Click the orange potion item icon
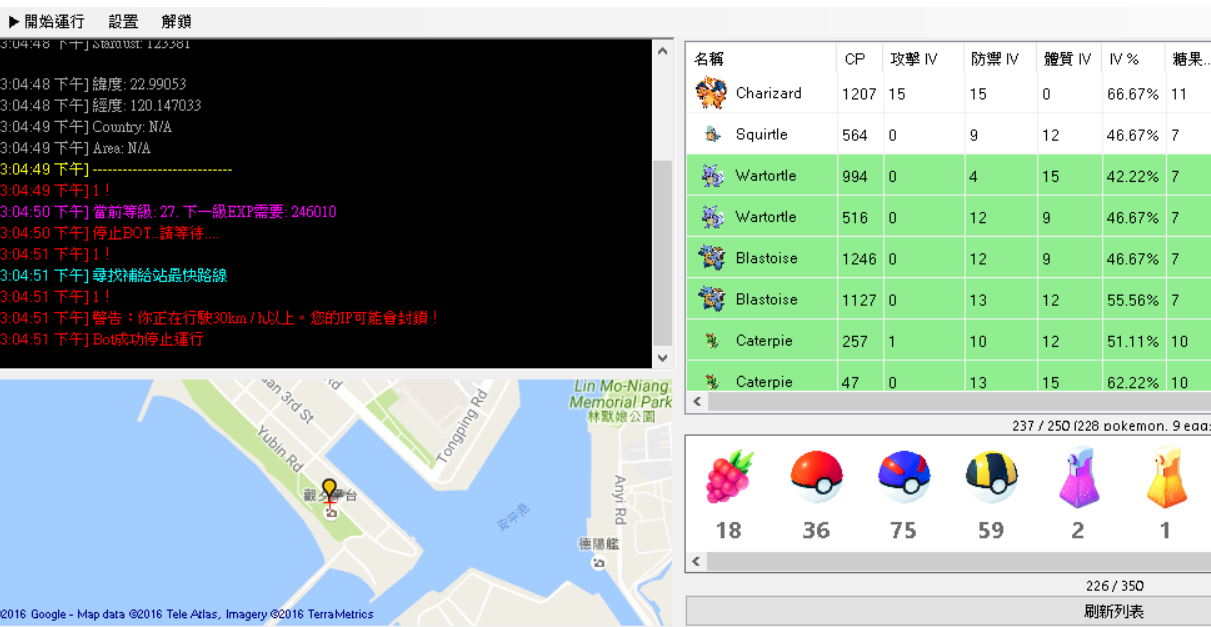 (1165, 477)
